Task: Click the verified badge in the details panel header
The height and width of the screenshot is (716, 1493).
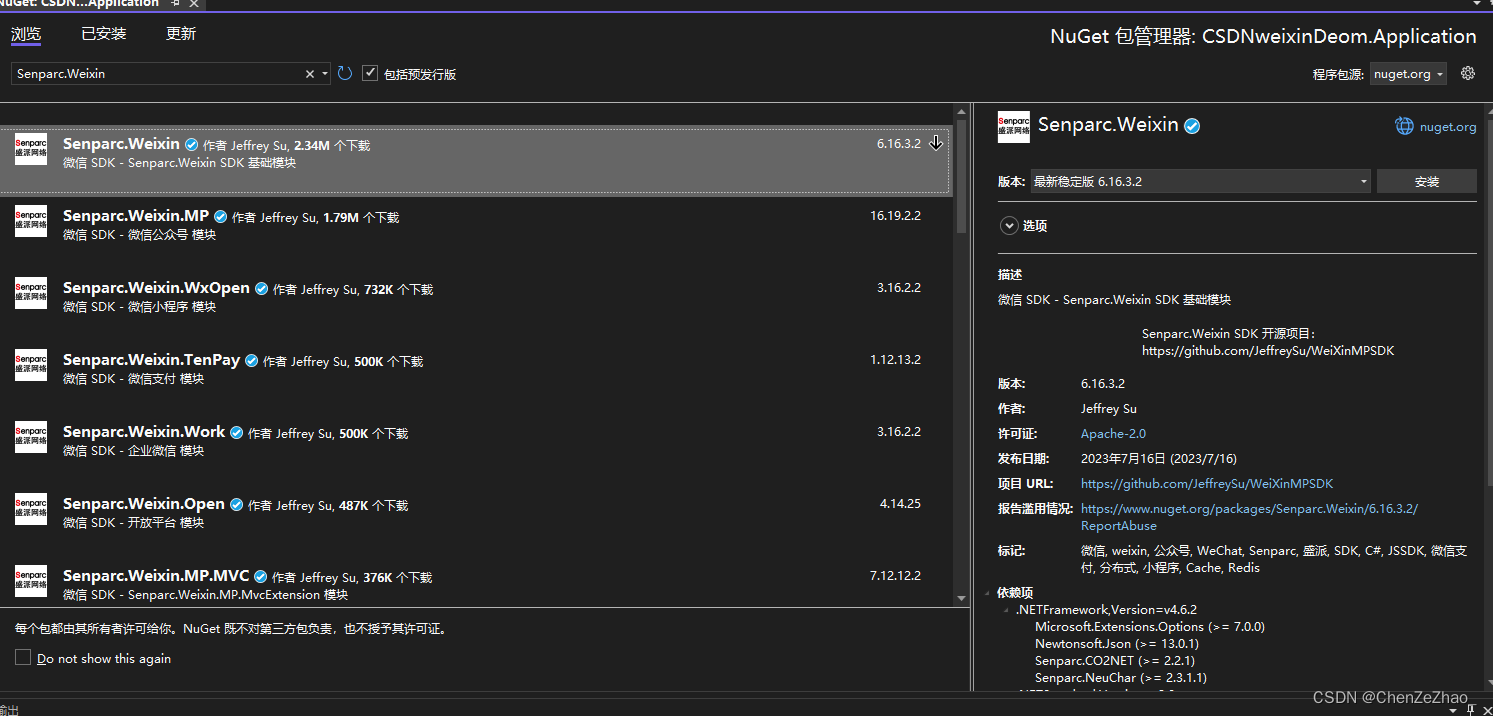Action: 1192,126
